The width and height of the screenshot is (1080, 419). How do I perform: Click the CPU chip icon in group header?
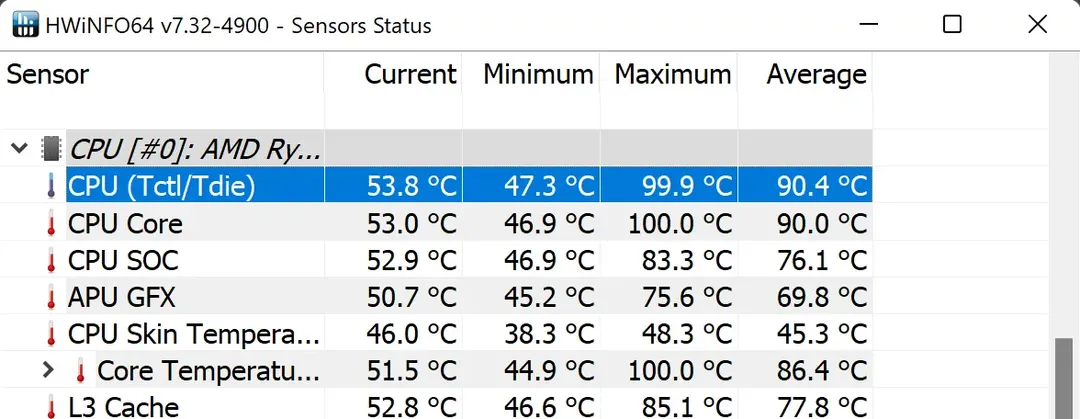[x=50, y=150]
